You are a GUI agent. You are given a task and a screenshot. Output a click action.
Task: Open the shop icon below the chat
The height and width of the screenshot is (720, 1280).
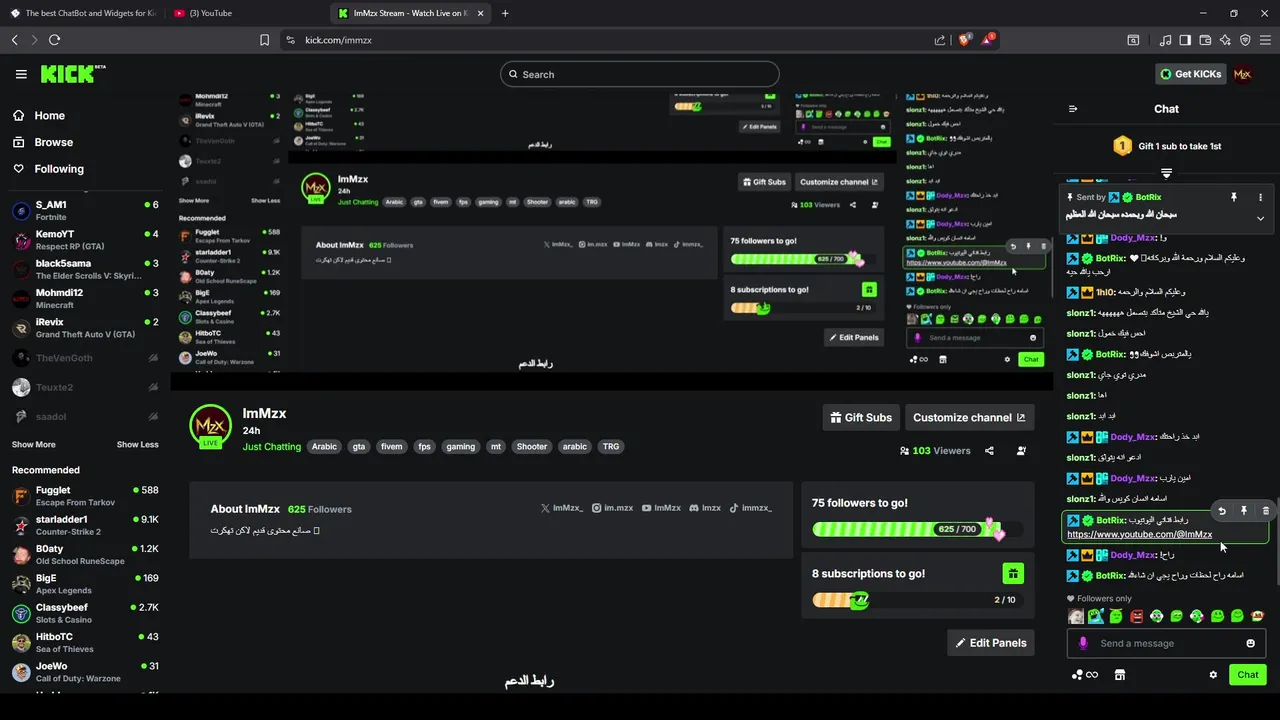point(1120,675)
